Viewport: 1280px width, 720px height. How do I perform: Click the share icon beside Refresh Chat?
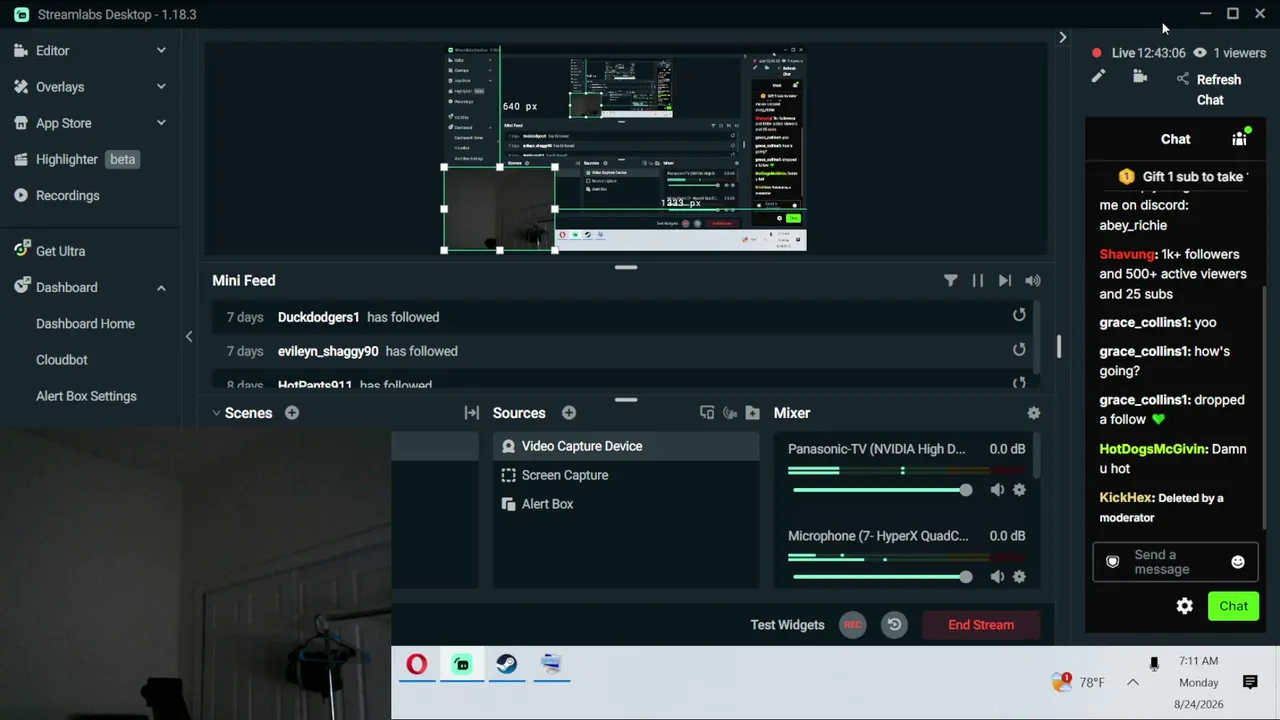1183,80
